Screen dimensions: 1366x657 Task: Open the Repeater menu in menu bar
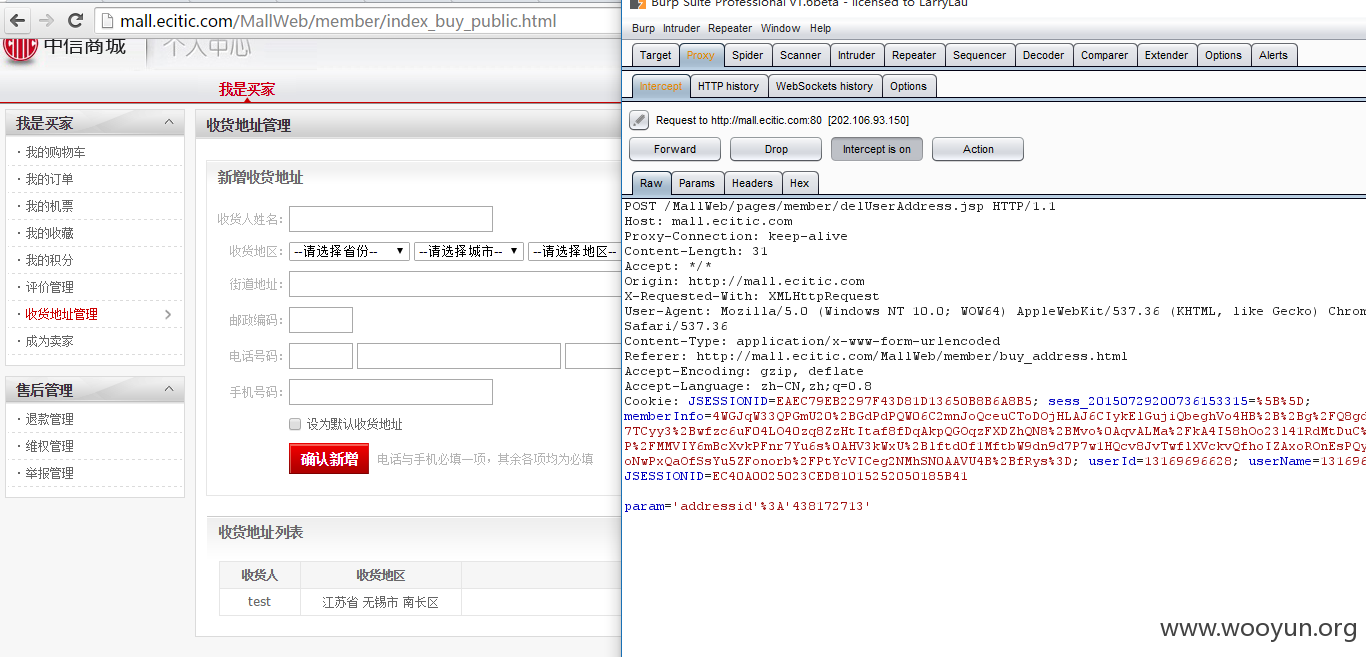click(730, 28)
